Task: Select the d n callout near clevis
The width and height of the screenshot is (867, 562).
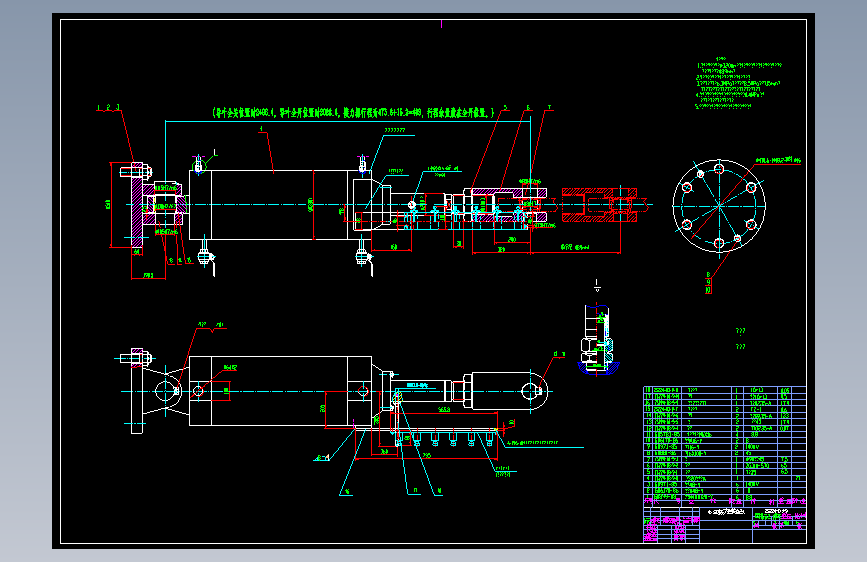Action: [559, 354]
